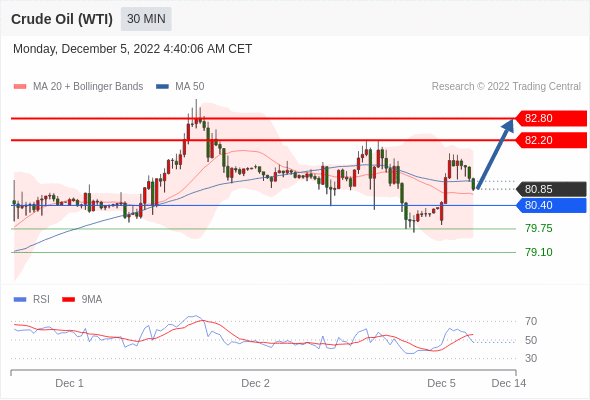Click the Crude Oil (WTI) title
The width and height of the screenshot is (590, 400).
(x=62, y=19)
